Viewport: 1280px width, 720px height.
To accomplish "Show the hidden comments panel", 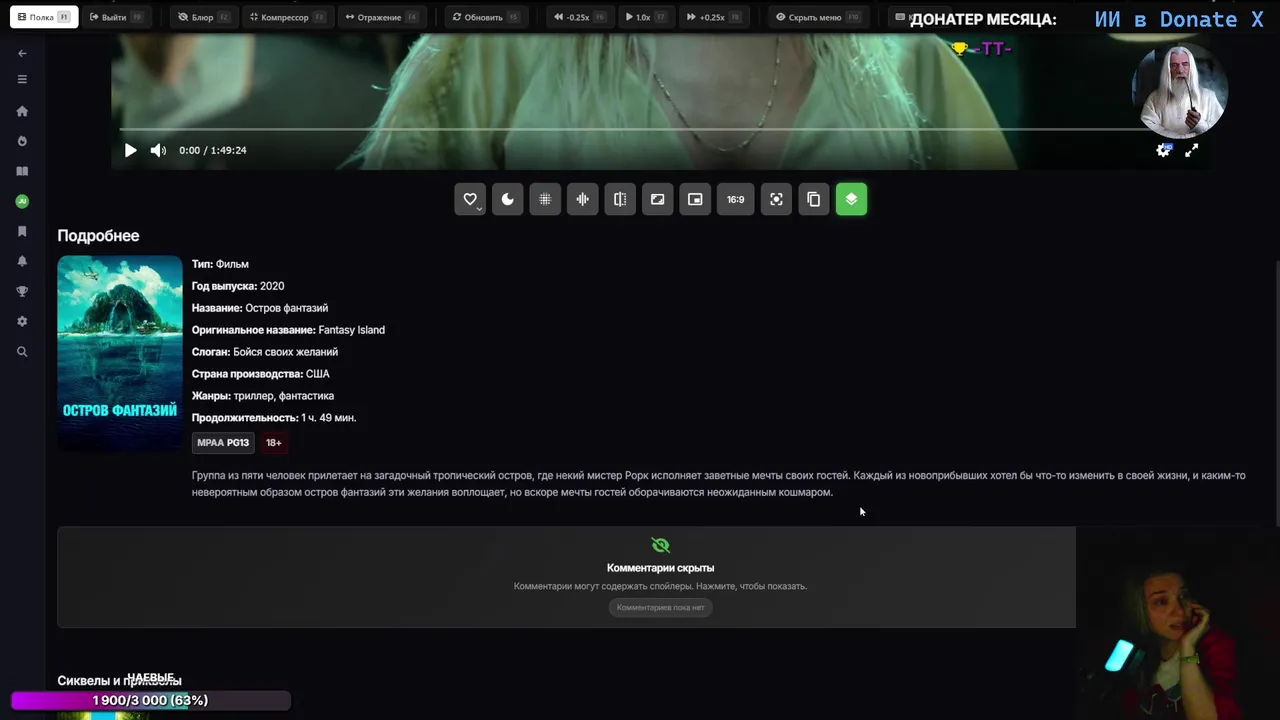I will pos(566,577).
